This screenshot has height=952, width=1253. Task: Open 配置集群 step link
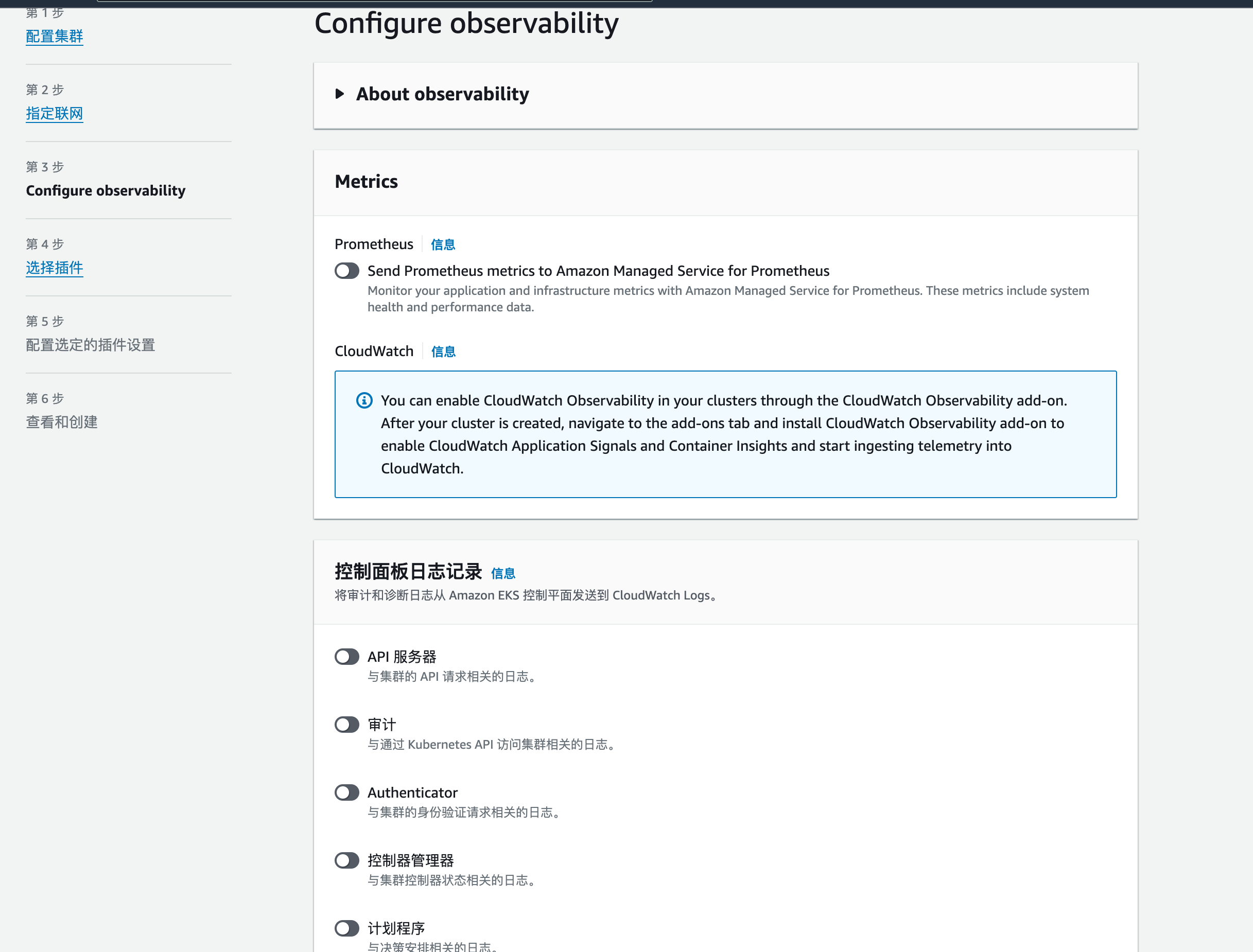(55, 36)
